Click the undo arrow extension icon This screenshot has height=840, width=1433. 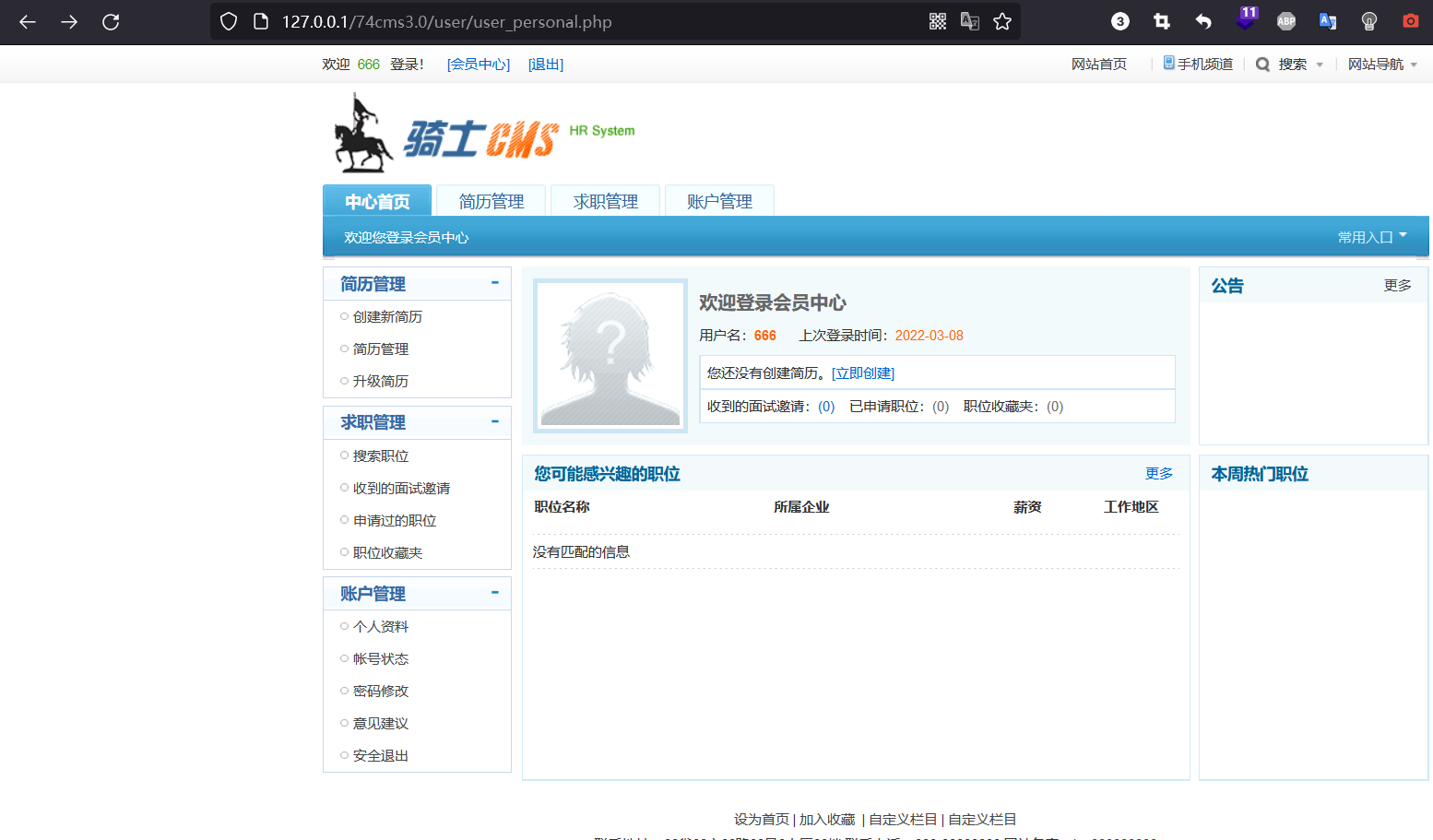(1202, 20)
